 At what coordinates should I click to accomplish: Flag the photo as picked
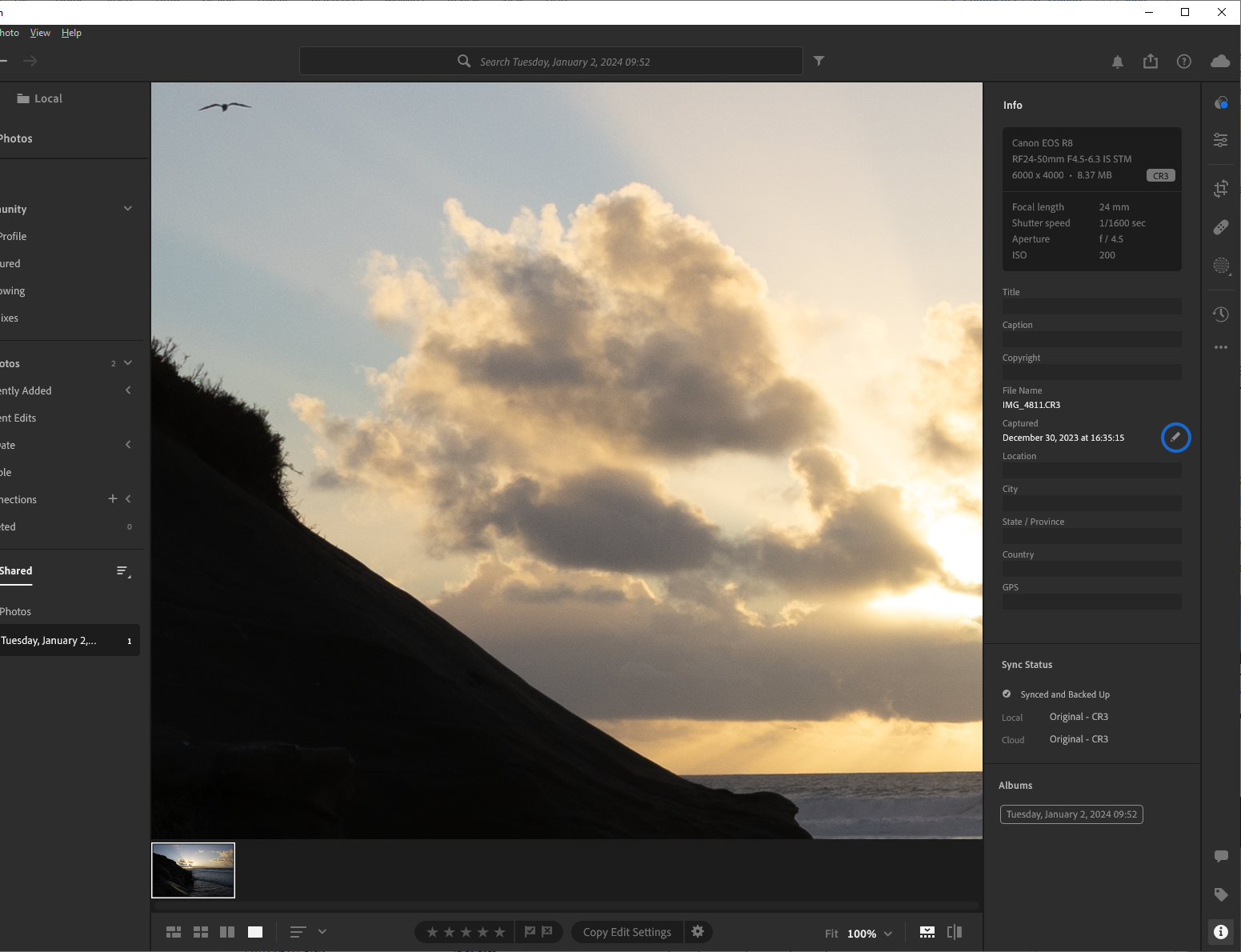click(x=530, y=932)
